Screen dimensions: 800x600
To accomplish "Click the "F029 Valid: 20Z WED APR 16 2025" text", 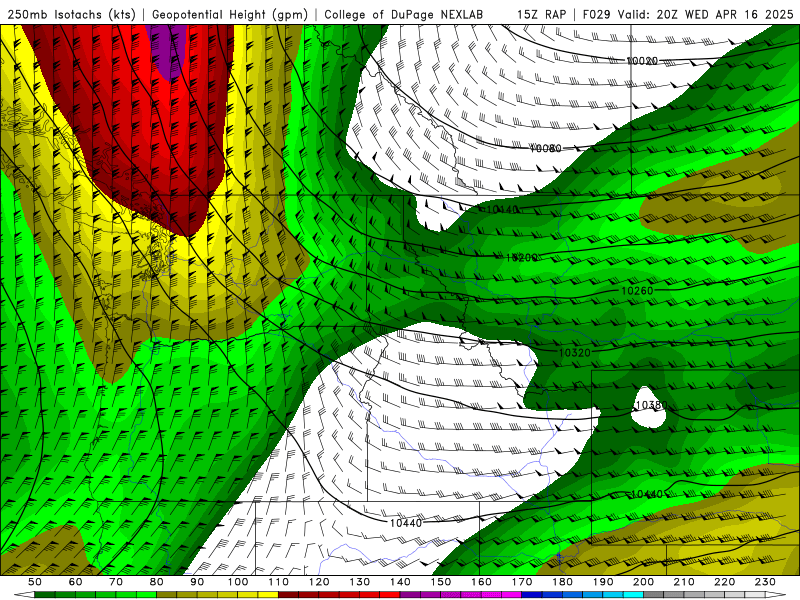I will pos(688,14).
